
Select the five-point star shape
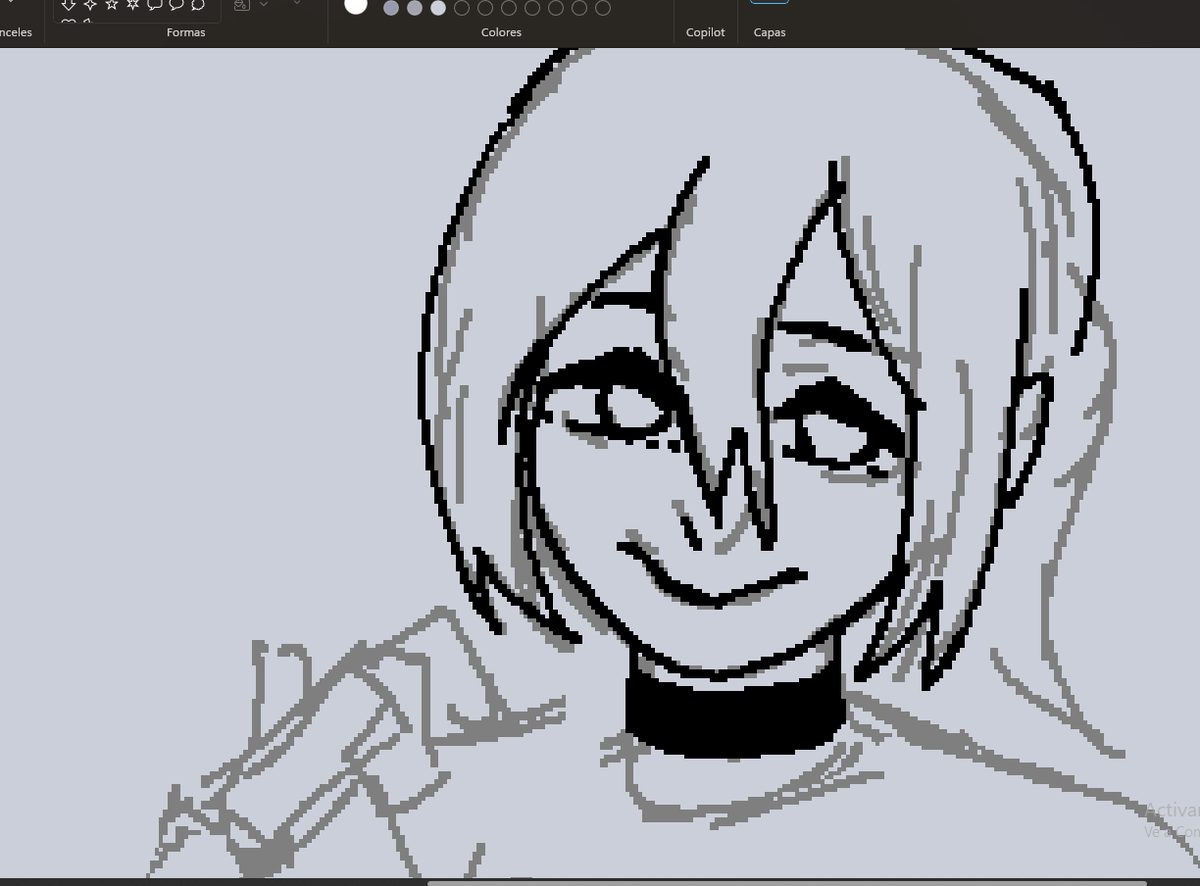tap(112, 4)
